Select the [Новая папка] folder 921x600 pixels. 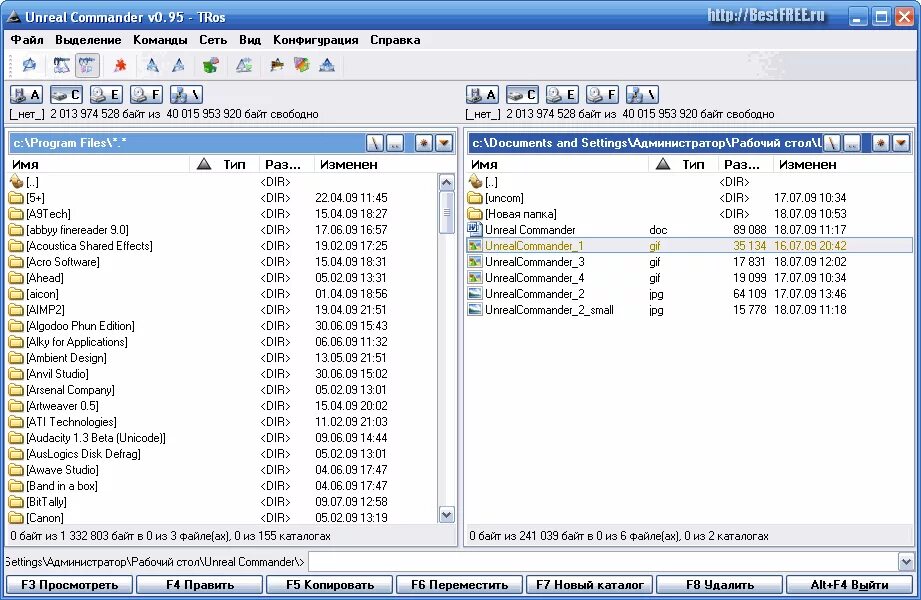click(690, 214)
